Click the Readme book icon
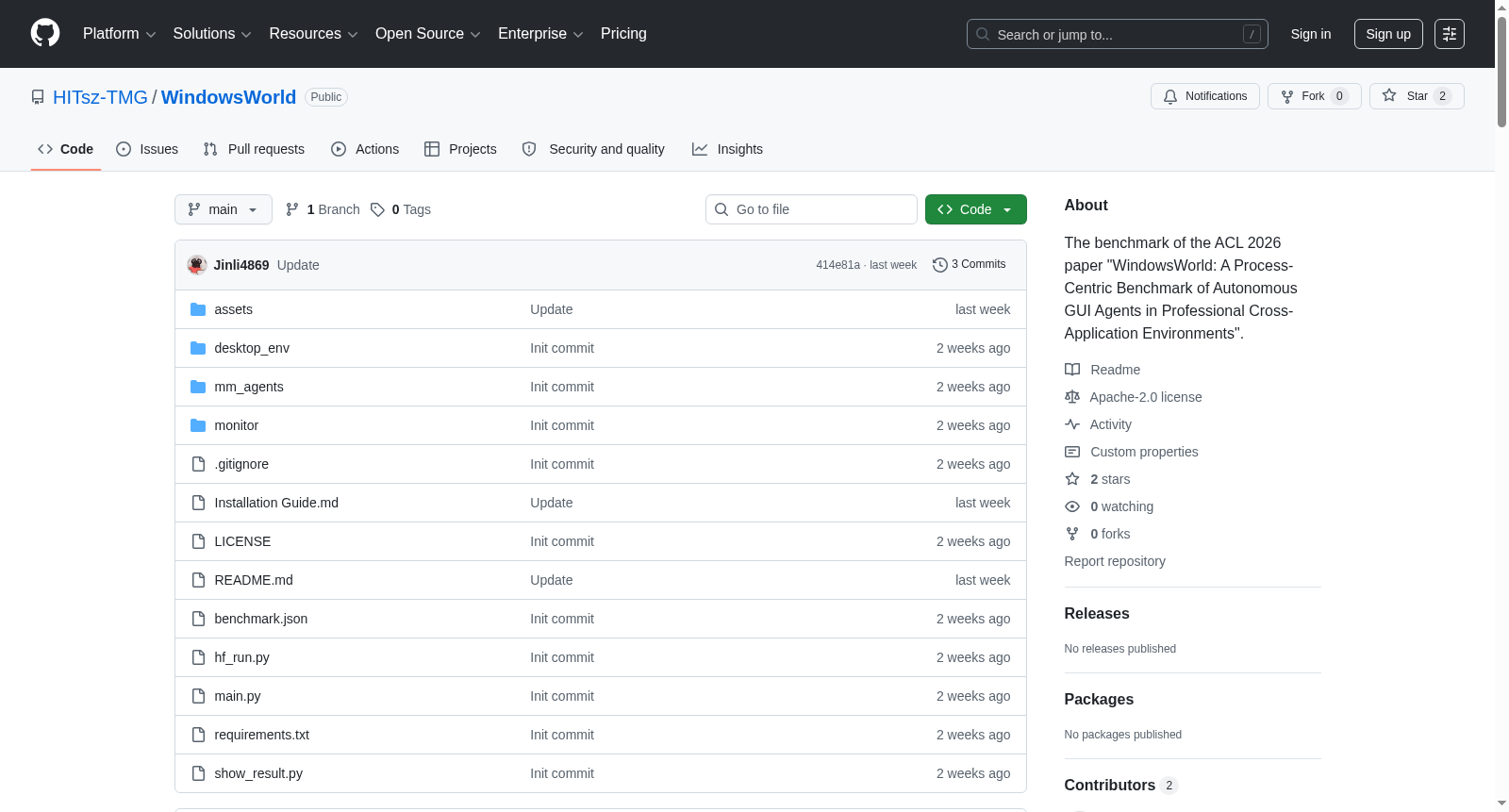Image resolution: width=1509 pixels, height=812 pixels. pyautogui.click(x=1072, y=370)
